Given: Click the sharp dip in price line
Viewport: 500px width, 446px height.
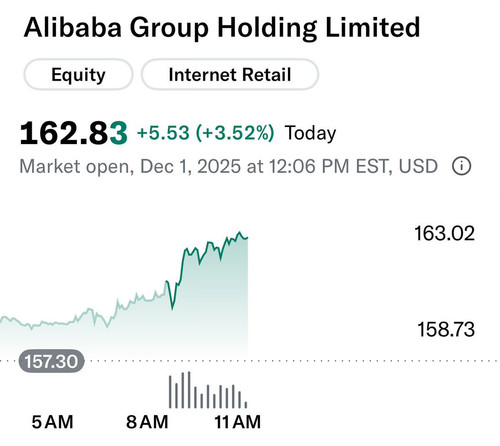Looking at the screenshot, I should [x=172, y=308].
